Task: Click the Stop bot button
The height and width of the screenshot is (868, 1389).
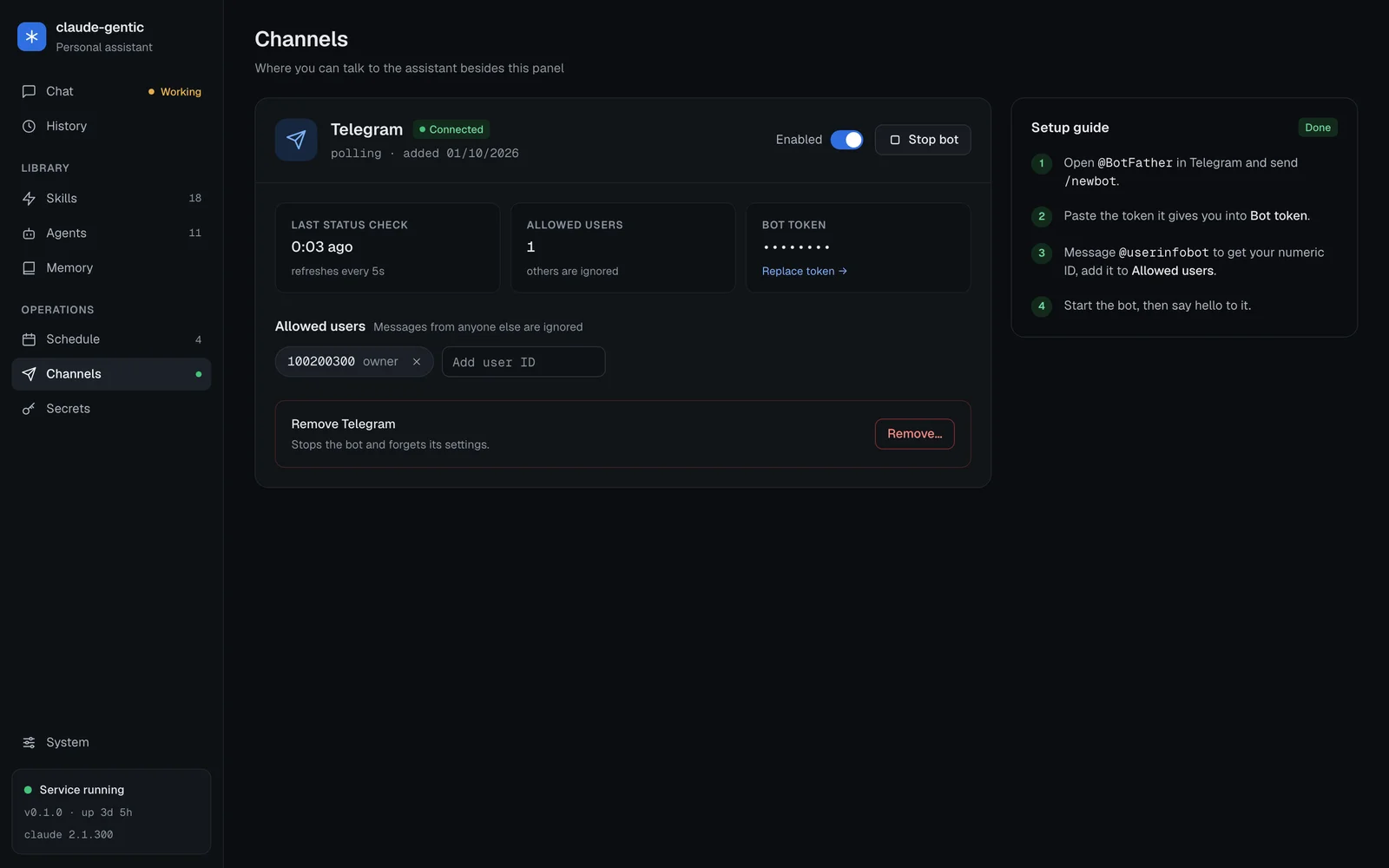Action: coord(923,140)
